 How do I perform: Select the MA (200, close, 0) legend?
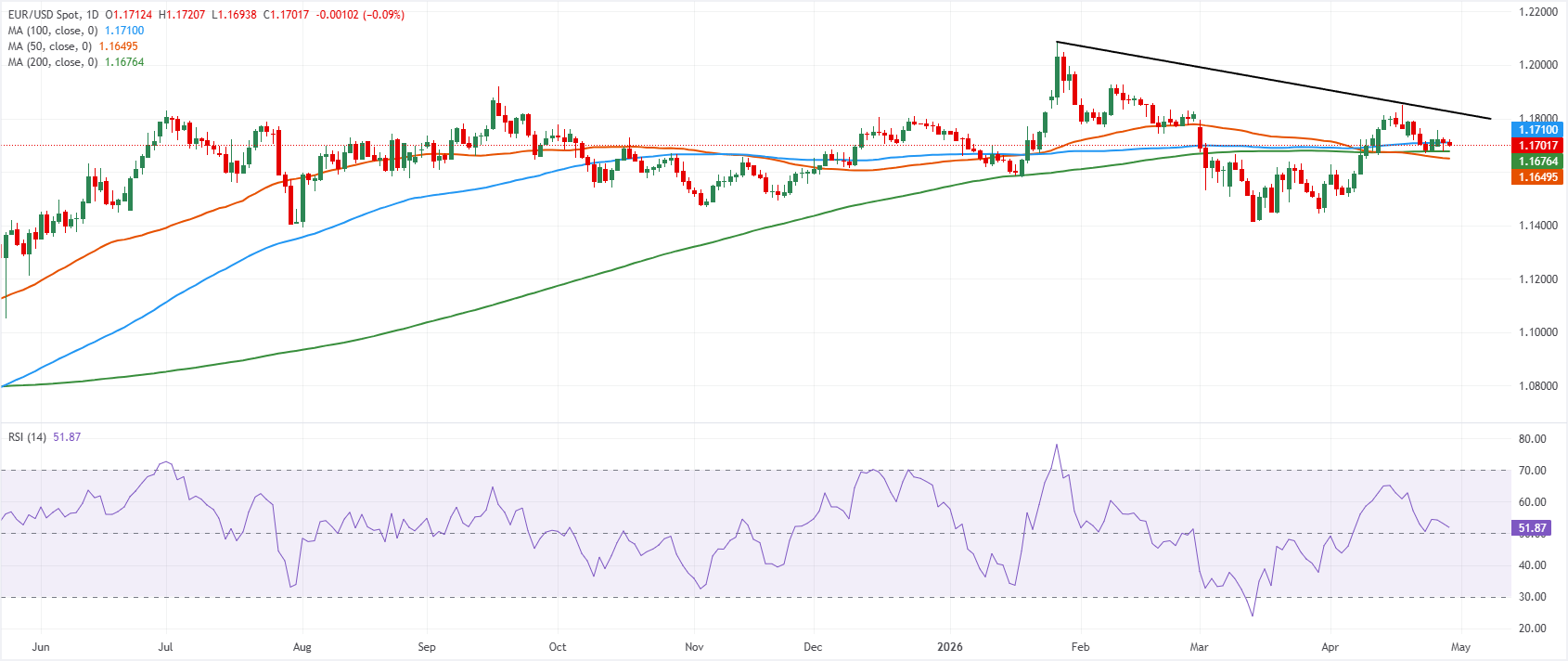[x=52, y=62]
